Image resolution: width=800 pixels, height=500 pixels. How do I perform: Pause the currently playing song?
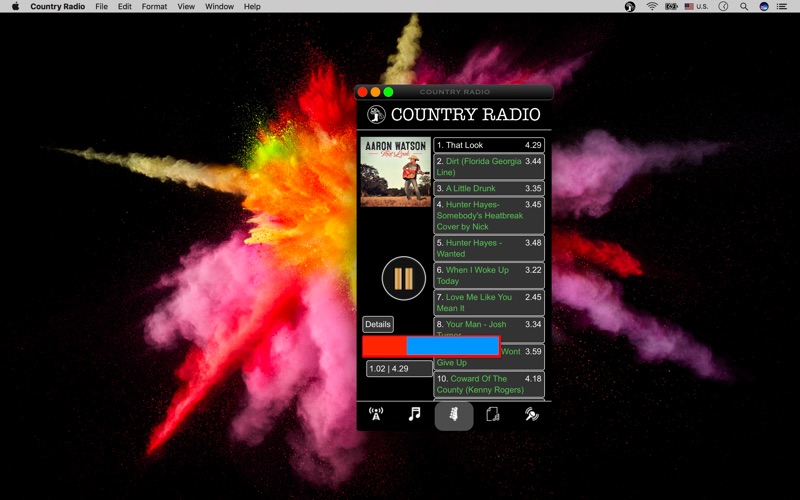tap(404, 279)
